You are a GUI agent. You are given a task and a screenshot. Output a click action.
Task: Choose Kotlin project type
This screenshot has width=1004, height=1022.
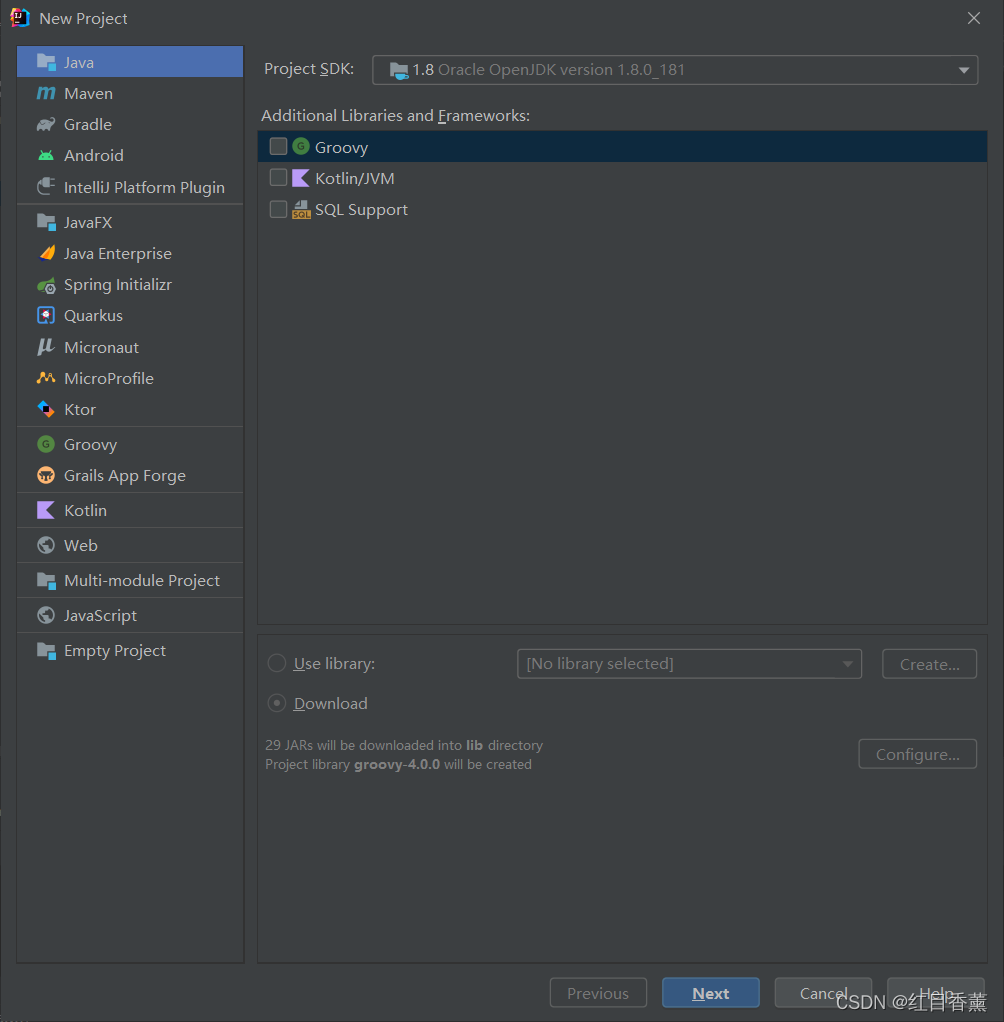130,510
